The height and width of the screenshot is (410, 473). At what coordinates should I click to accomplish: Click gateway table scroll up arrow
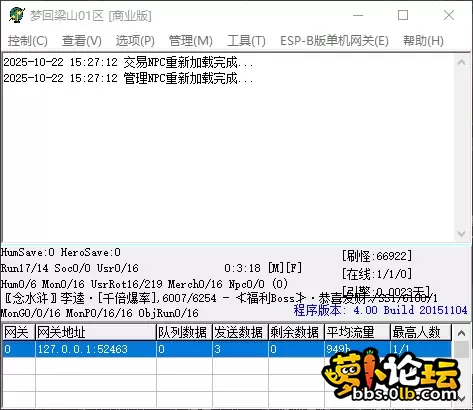(462, 333)
